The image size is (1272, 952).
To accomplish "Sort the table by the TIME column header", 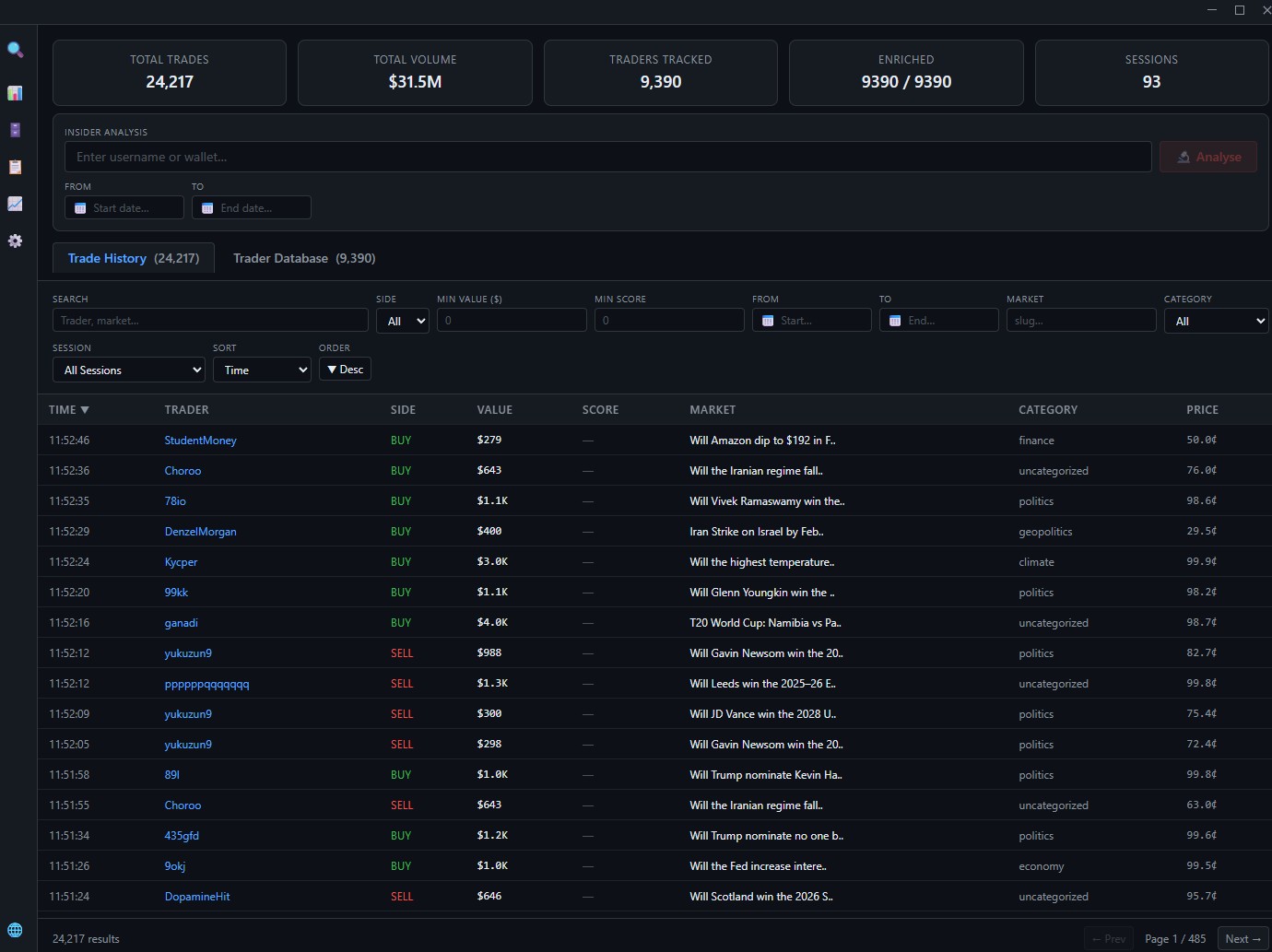I will point(68,409).
